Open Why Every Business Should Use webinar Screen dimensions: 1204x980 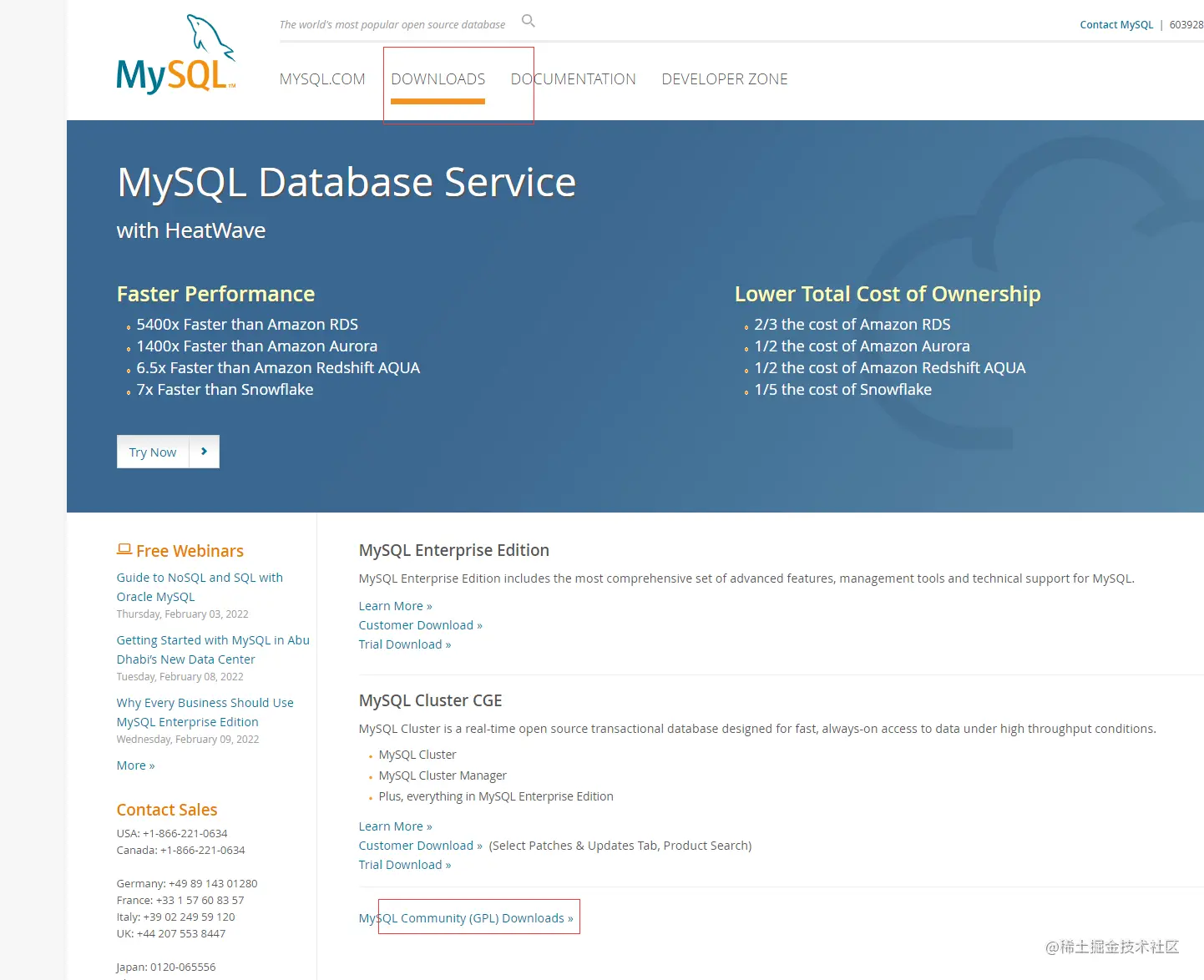(205, 712)
